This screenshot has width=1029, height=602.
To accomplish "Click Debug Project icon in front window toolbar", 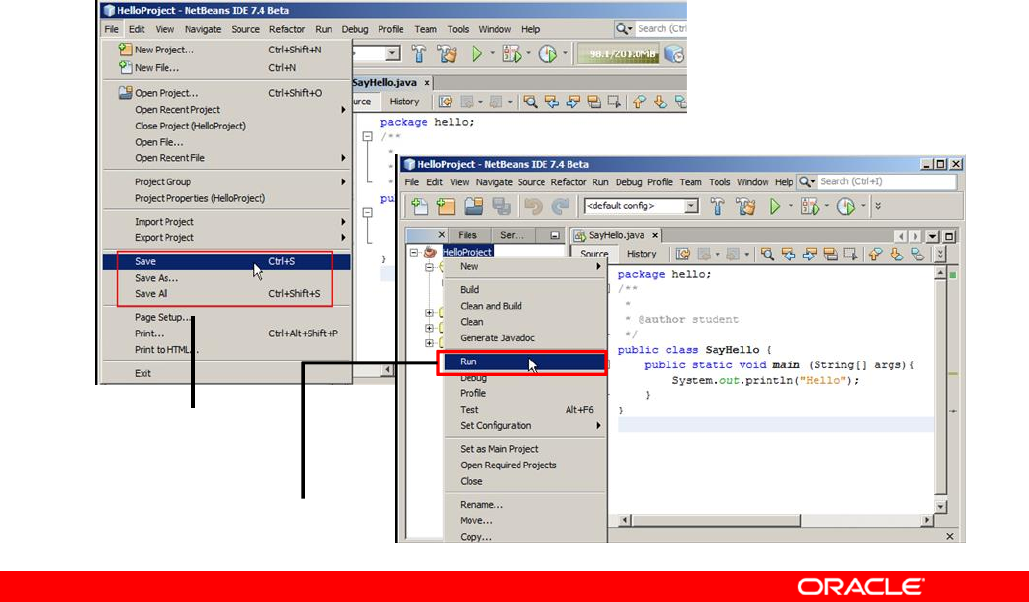I will (x=810, y=206).
